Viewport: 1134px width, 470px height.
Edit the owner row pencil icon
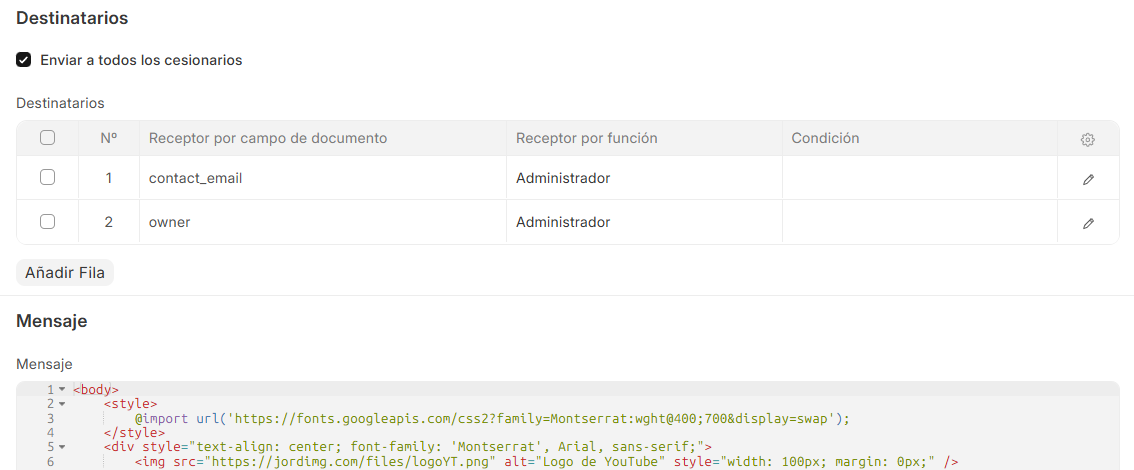click(x=1088, y=223)
